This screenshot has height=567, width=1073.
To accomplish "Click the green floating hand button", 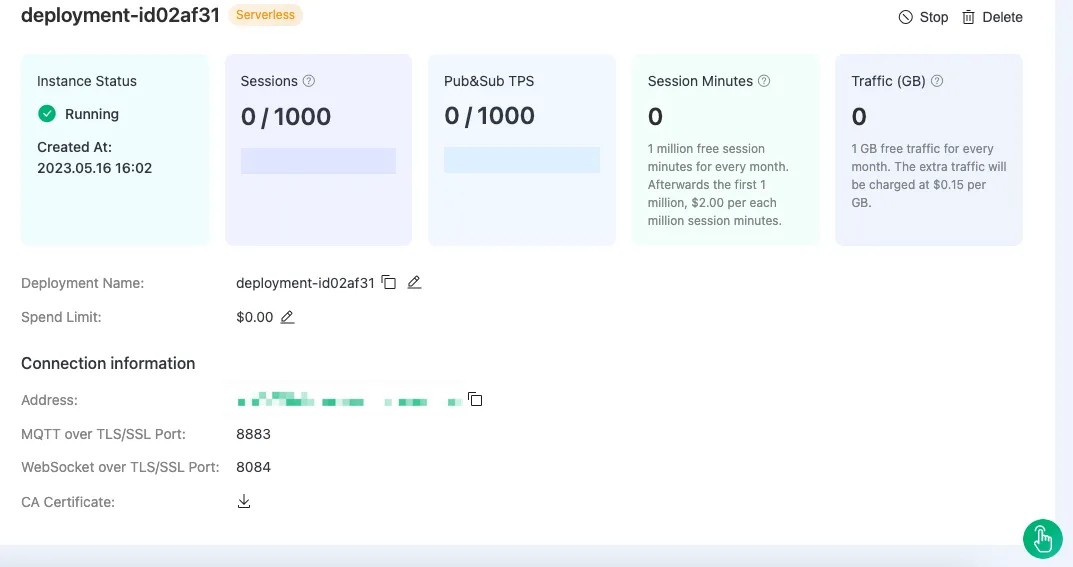I will click(x=1042, y=539).
